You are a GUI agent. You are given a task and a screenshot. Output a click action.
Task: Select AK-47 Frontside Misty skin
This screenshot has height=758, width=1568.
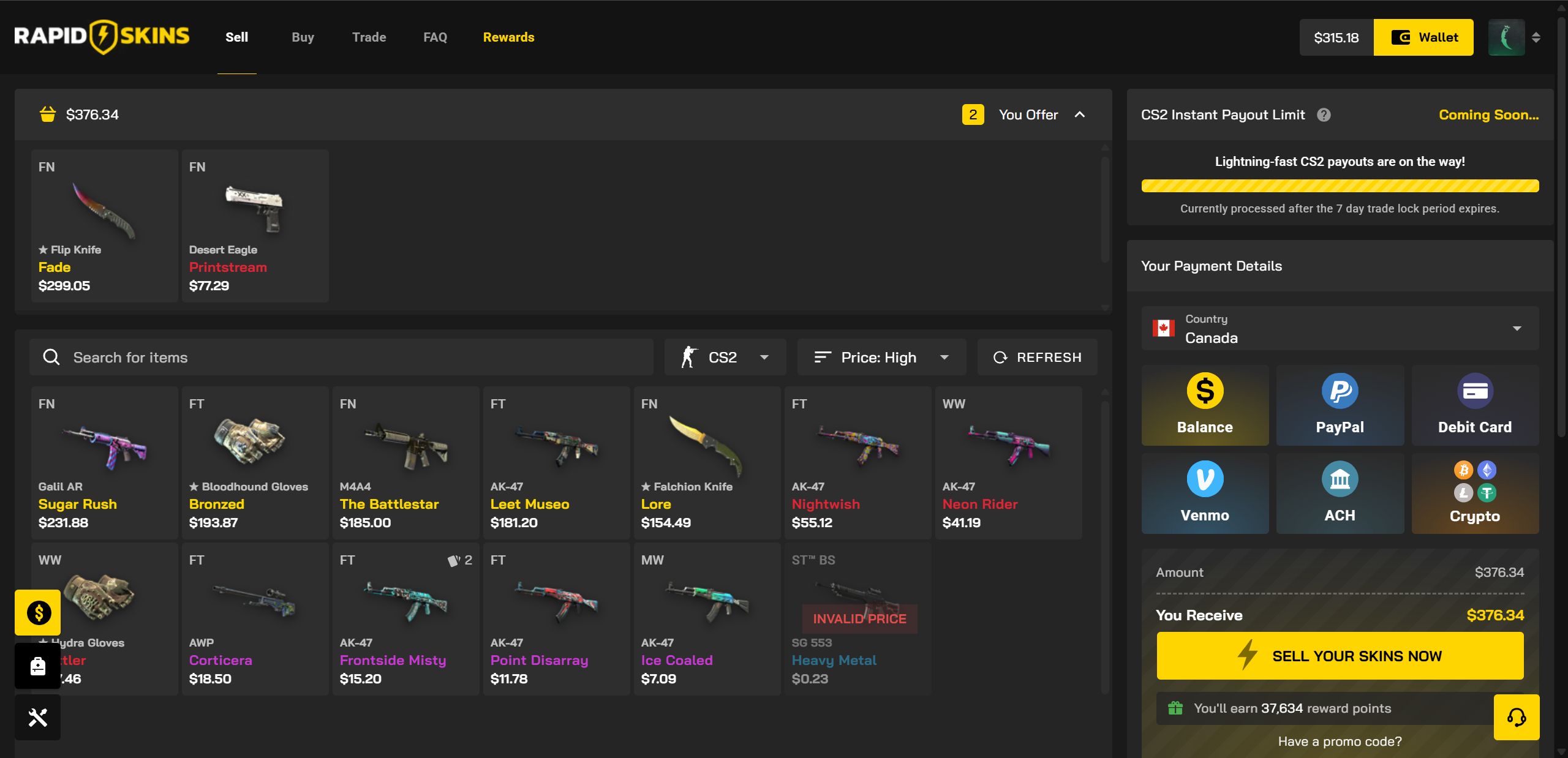coord(406,618)
